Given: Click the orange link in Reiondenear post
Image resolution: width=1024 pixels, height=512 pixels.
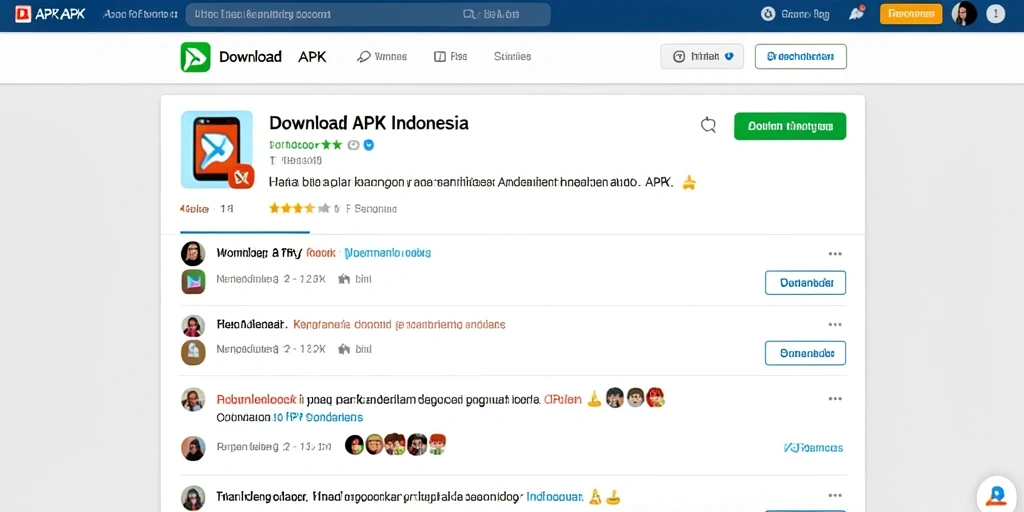Looking at the screenshot, I should tap(399, 324).
